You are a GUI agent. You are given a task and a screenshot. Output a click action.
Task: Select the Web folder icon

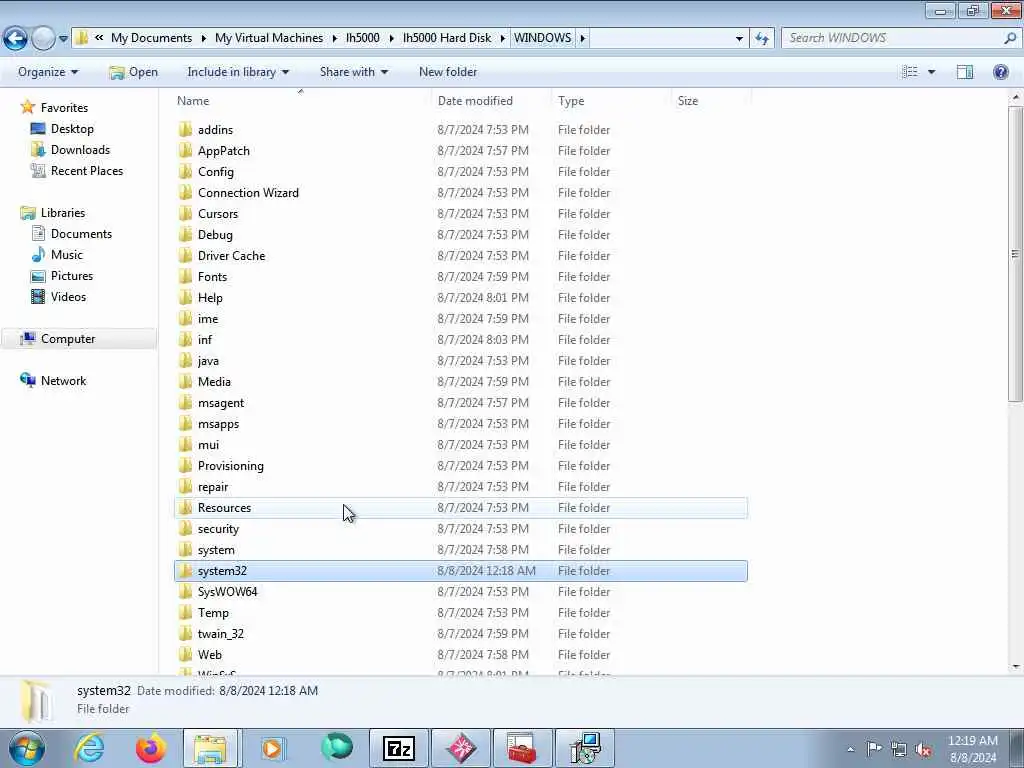tap(186, 654)
